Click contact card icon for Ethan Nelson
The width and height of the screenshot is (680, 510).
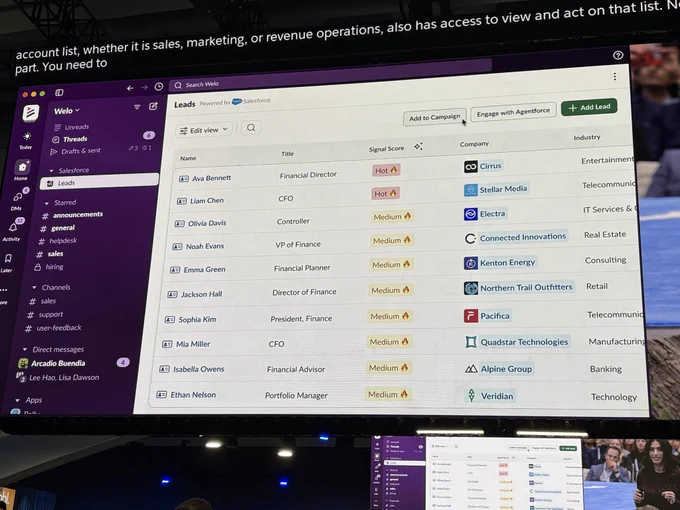pyautogui.click(x=161, y=395)
